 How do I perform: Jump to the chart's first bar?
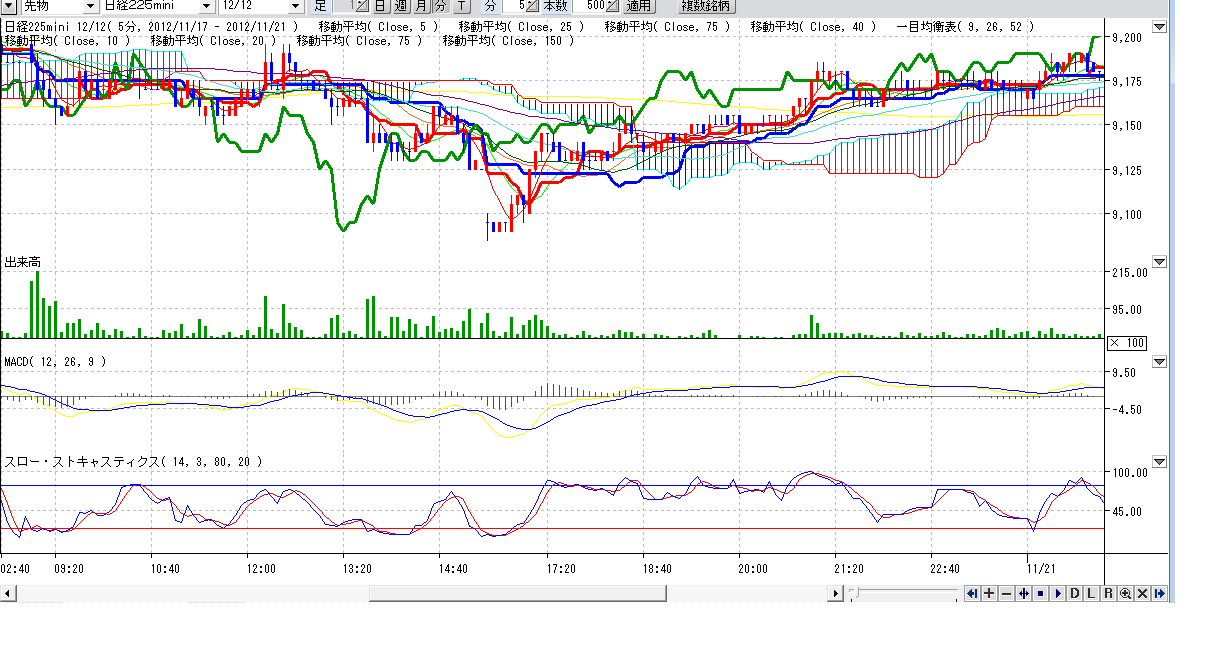click(x=972, y=593)
